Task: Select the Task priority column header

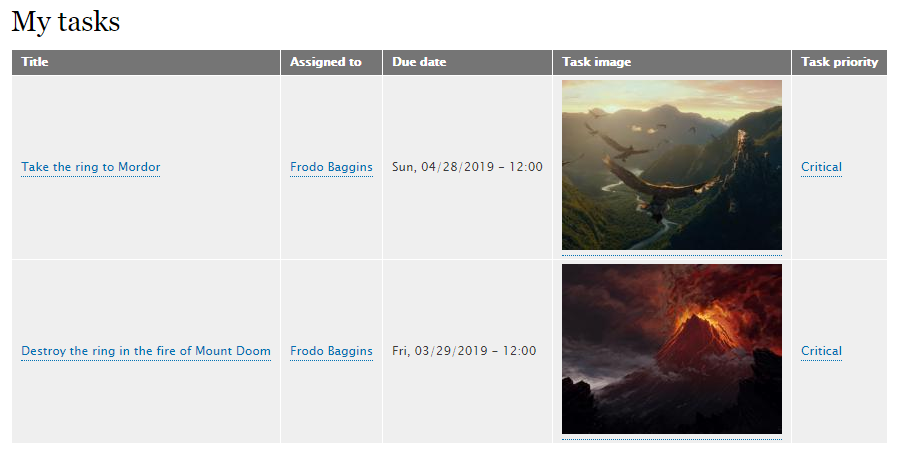Action: pos(840,62)
